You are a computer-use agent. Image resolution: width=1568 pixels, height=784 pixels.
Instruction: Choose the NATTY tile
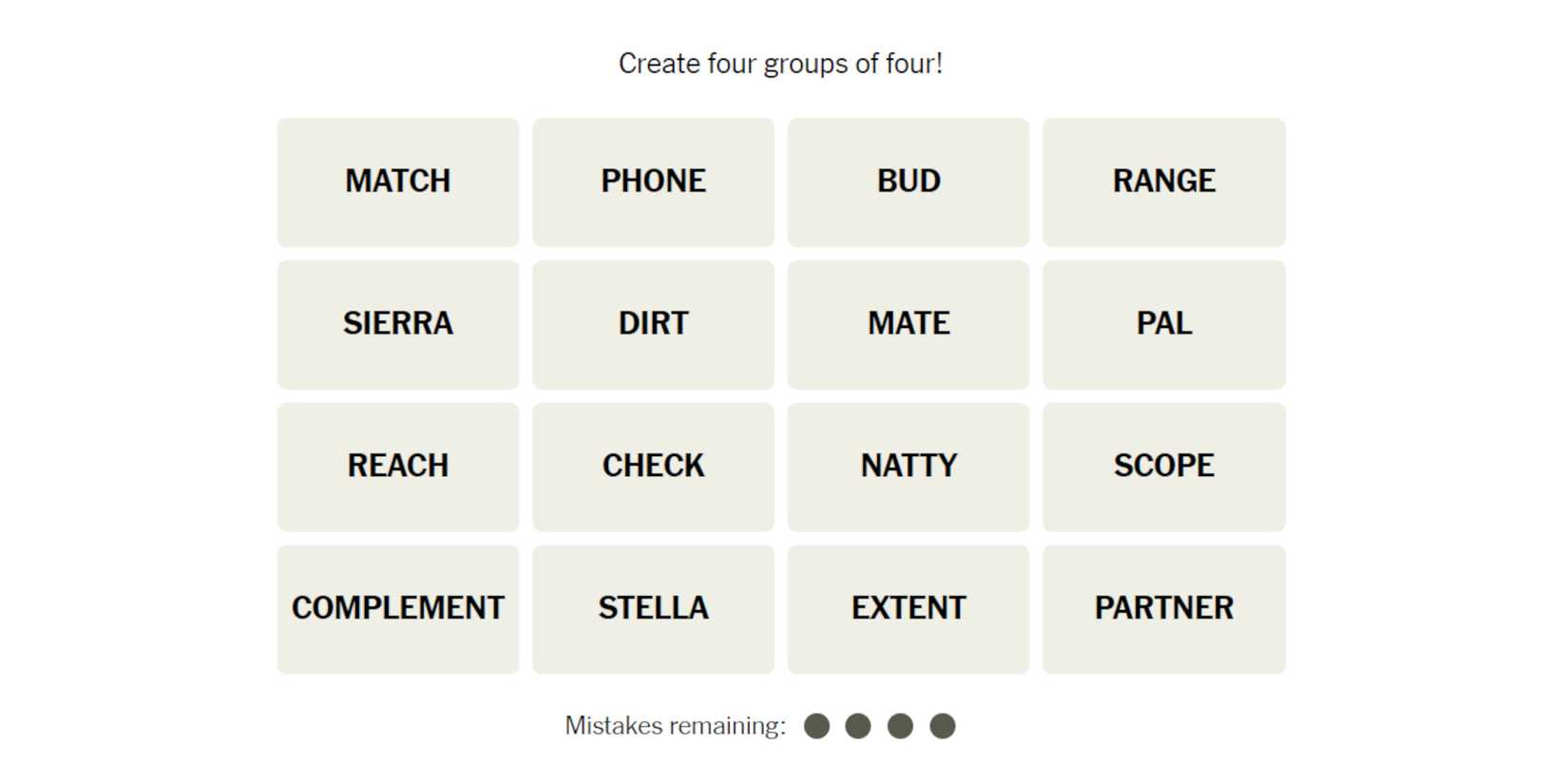[908, 467]
